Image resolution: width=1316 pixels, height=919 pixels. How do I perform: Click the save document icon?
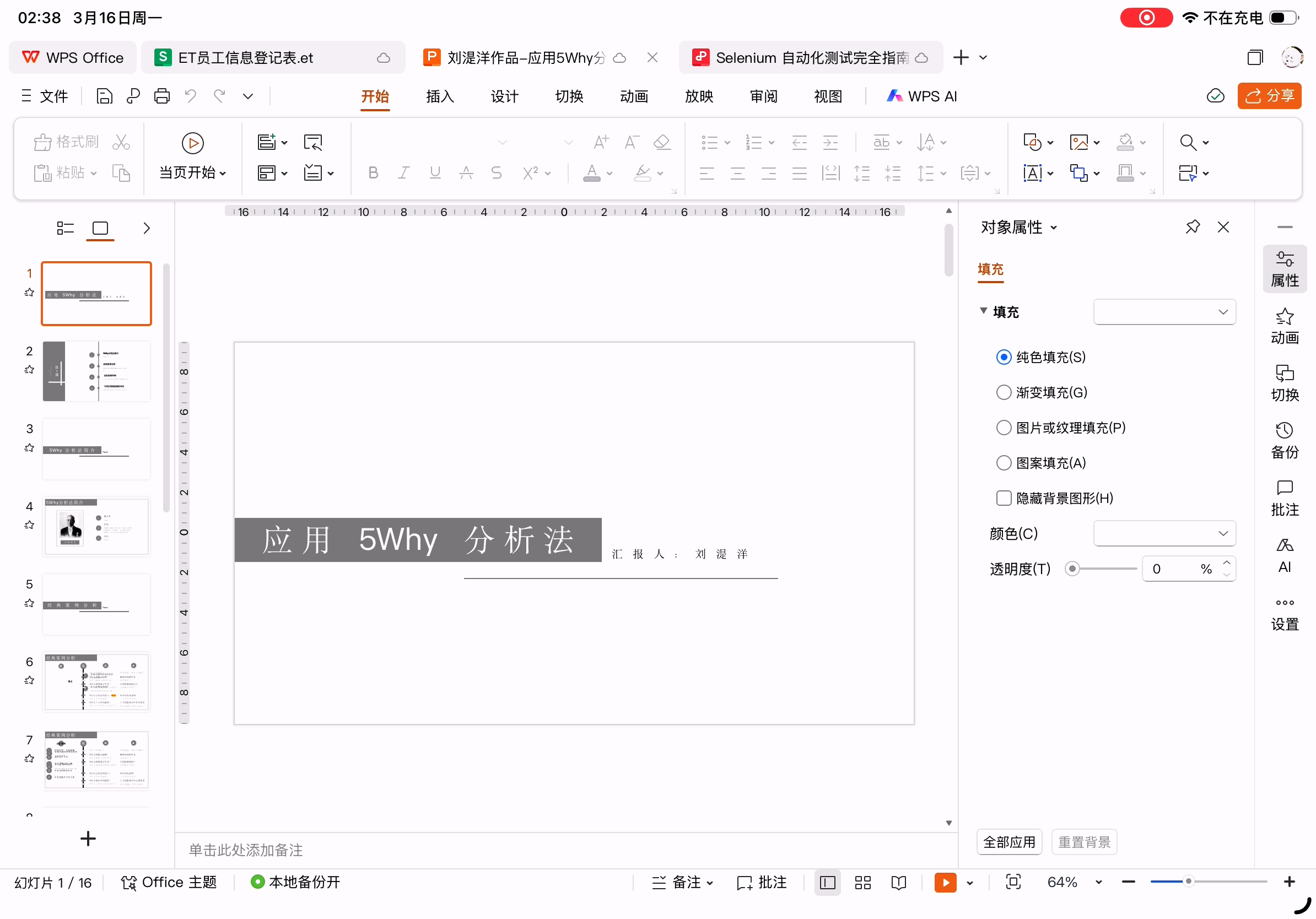104,96
